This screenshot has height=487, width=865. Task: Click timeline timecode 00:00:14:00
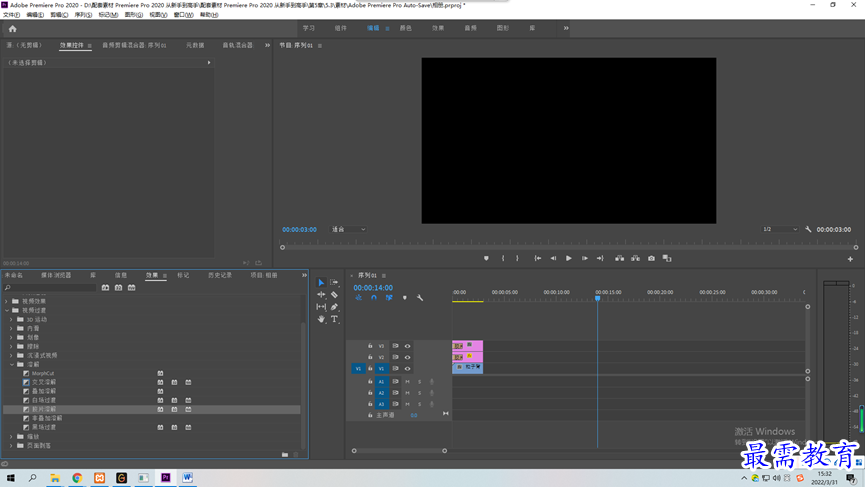373,288
